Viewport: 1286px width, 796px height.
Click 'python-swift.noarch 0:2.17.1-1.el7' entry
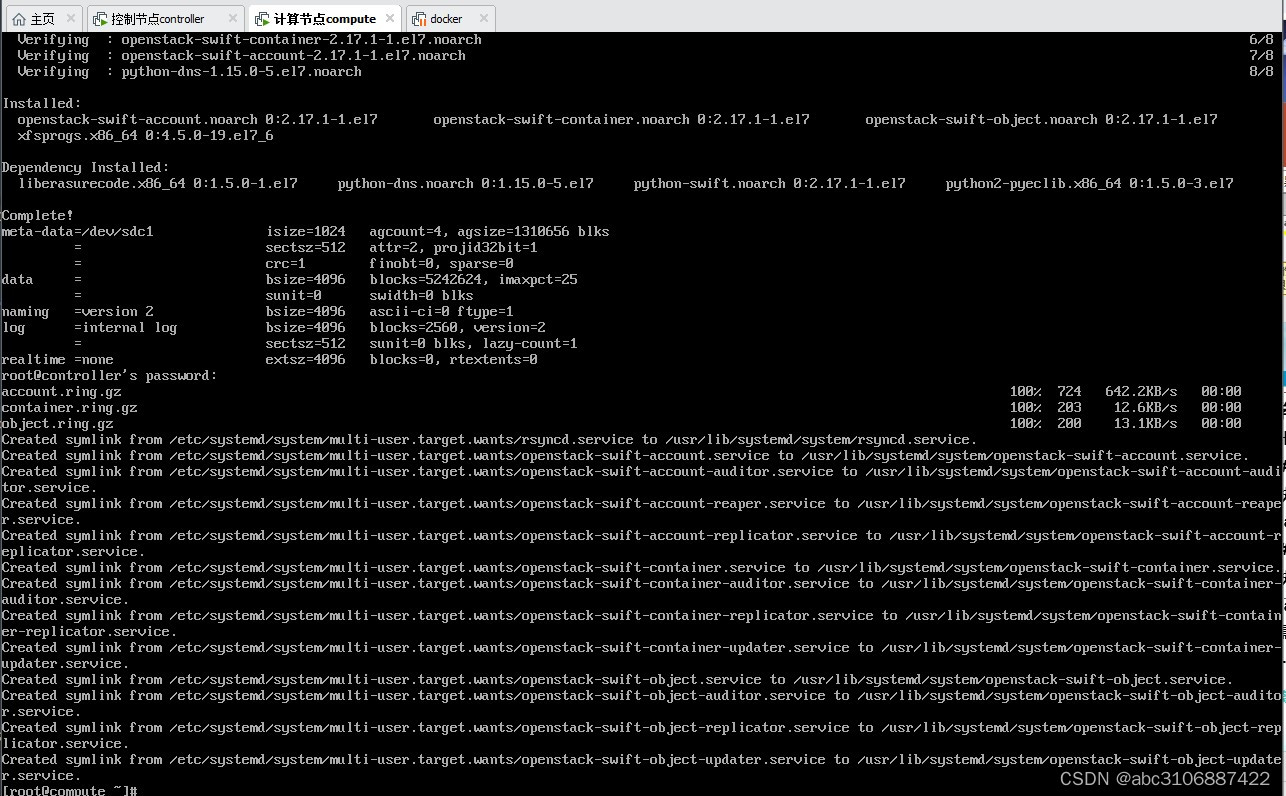pyautogui.click(x=769, y=184)
